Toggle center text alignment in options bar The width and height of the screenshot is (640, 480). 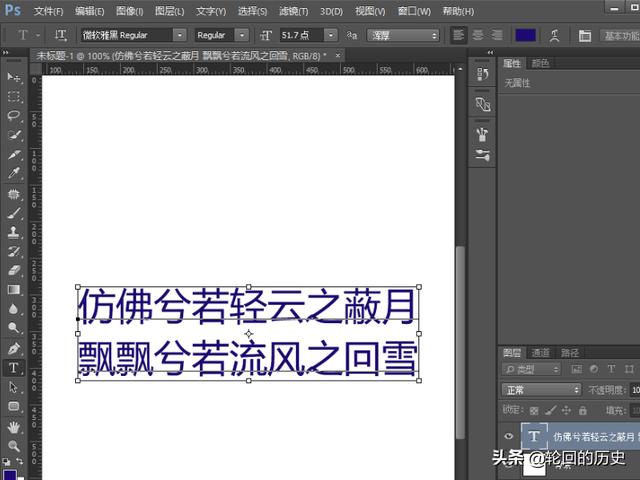475,35
